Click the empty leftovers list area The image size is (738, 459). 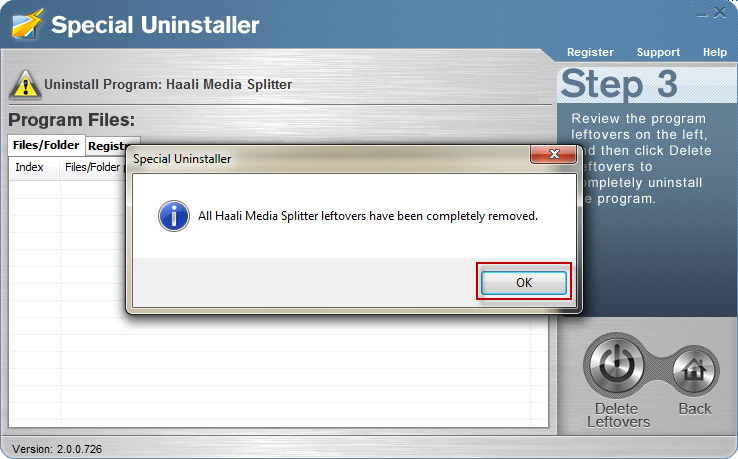(x=278, y=372)
